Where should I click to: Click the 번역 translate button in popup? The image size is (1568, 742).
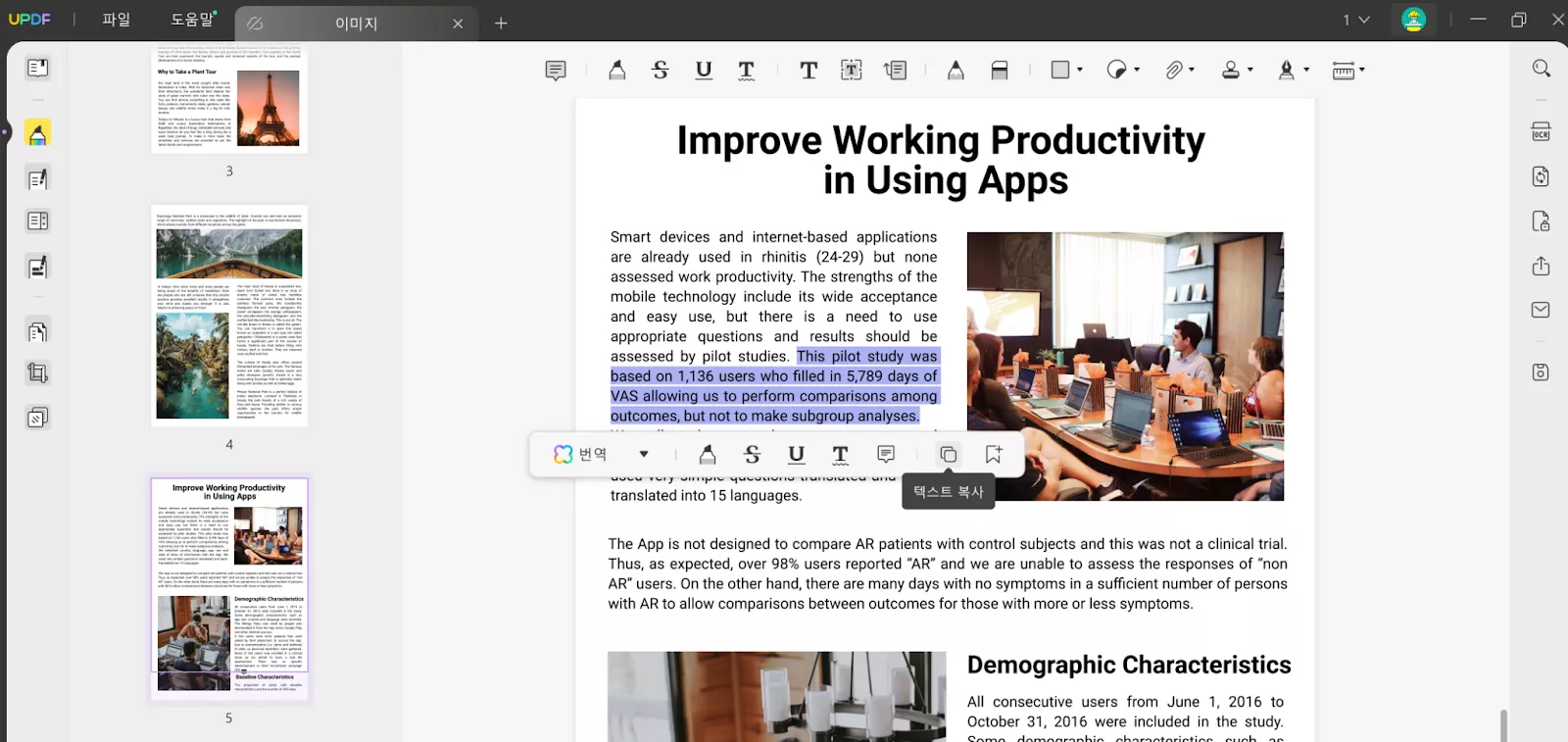click(x=581, y=454)
